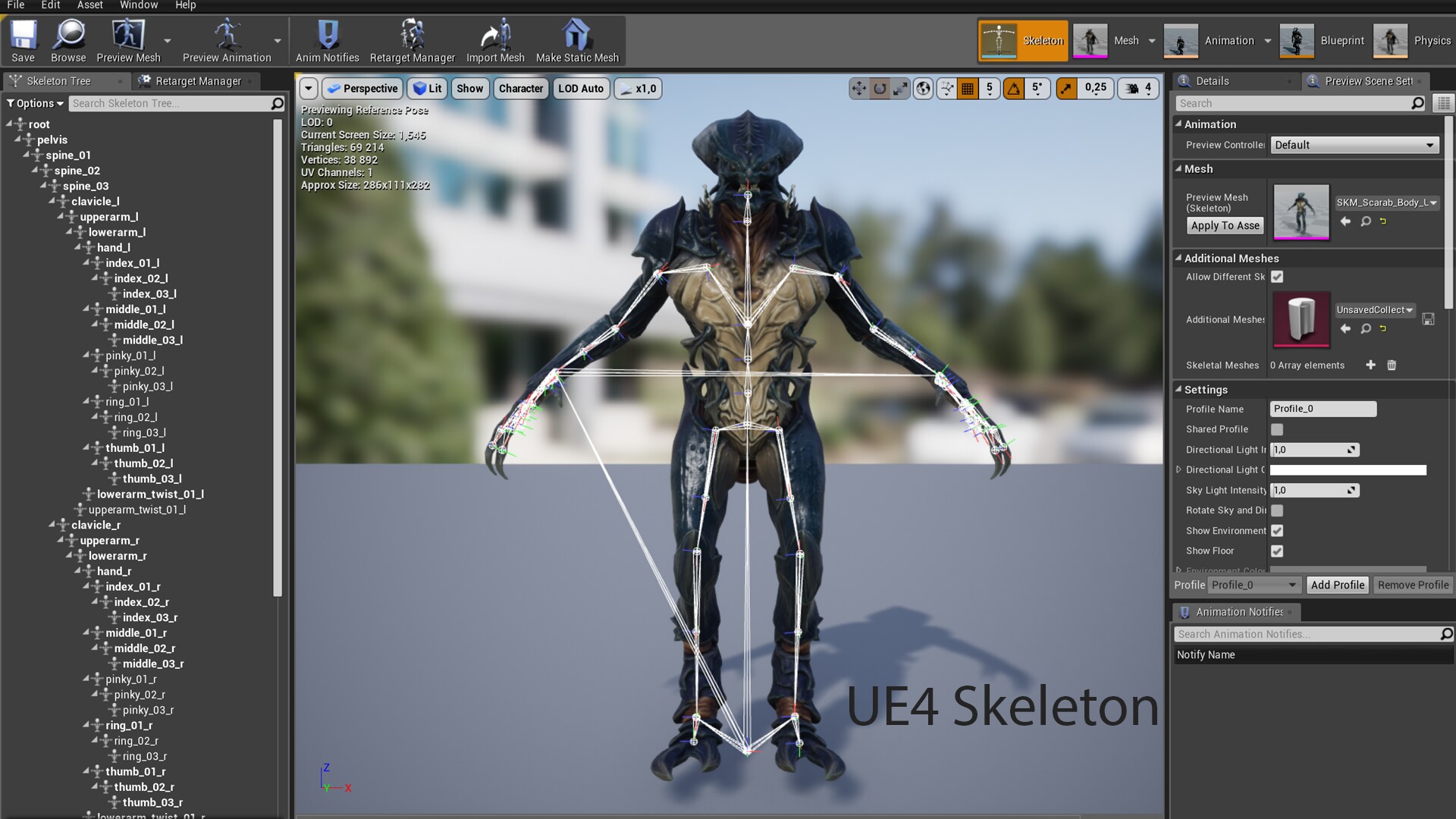Enable the Shared Profile checkbox

pyautogui.click(x=1277, y=429)
